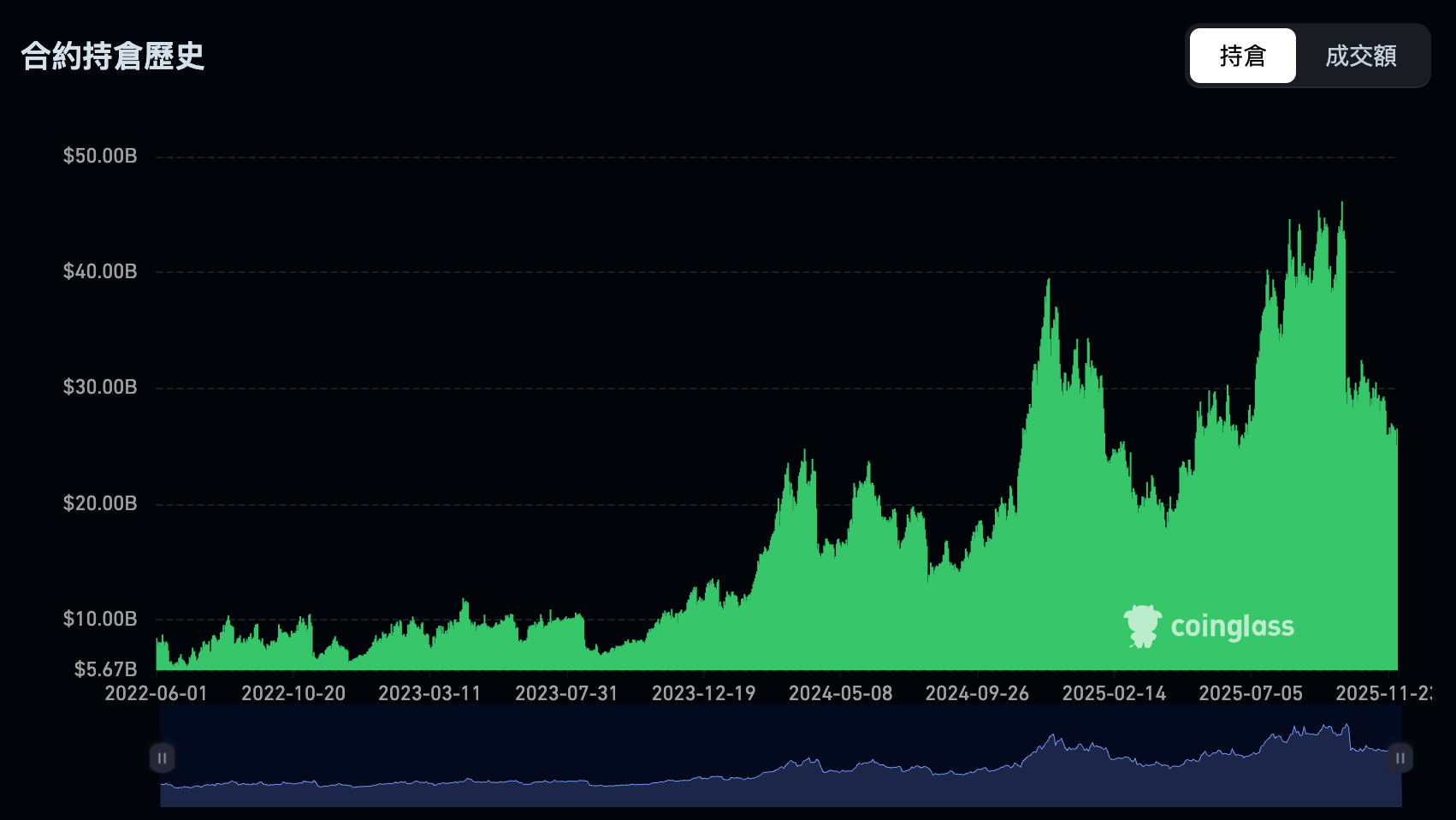Switch to the 成交額 tab
This screenshot has width=1456, height=820.
1360,56
